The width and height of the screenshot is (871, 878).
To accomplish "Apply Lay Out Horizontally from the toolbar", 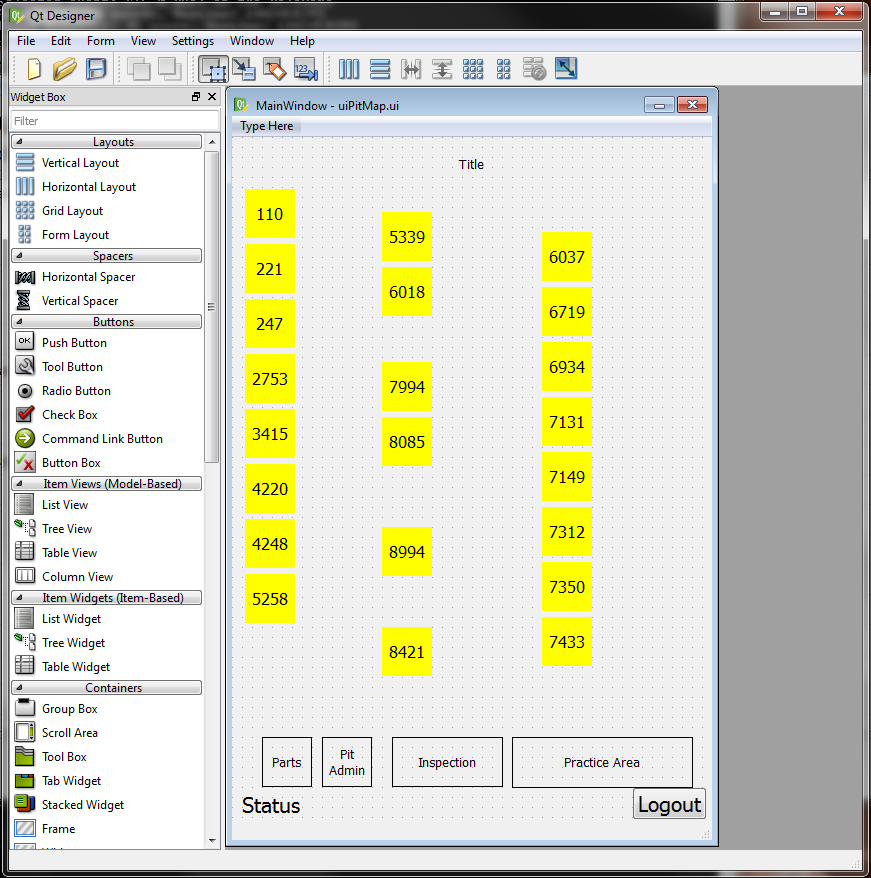I will pos(349,69).
